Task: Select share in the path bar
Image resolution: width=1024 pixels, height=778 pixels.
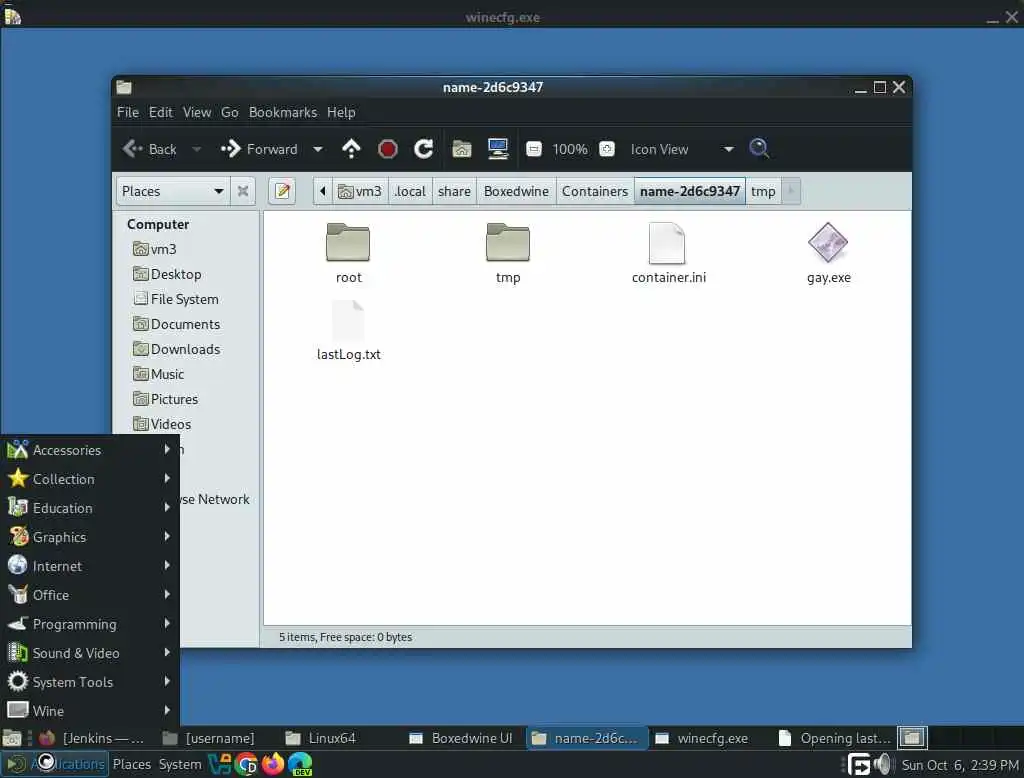Action: pos(454,191)
